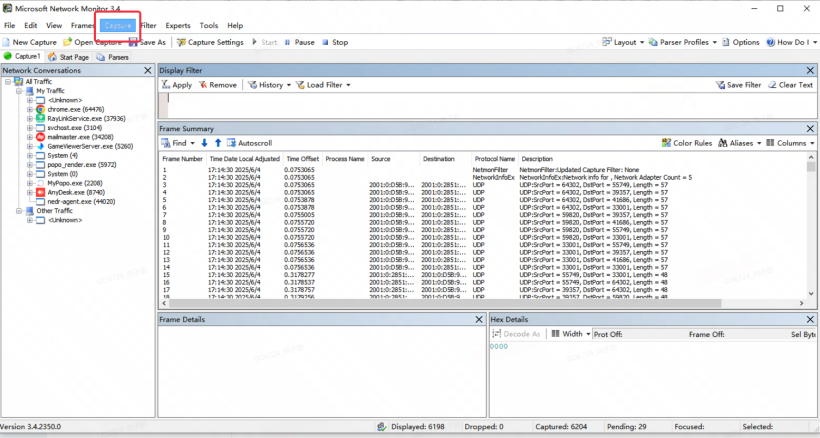Open the View menu
This screenshot has width=820, height=438.
pos(54,25)
